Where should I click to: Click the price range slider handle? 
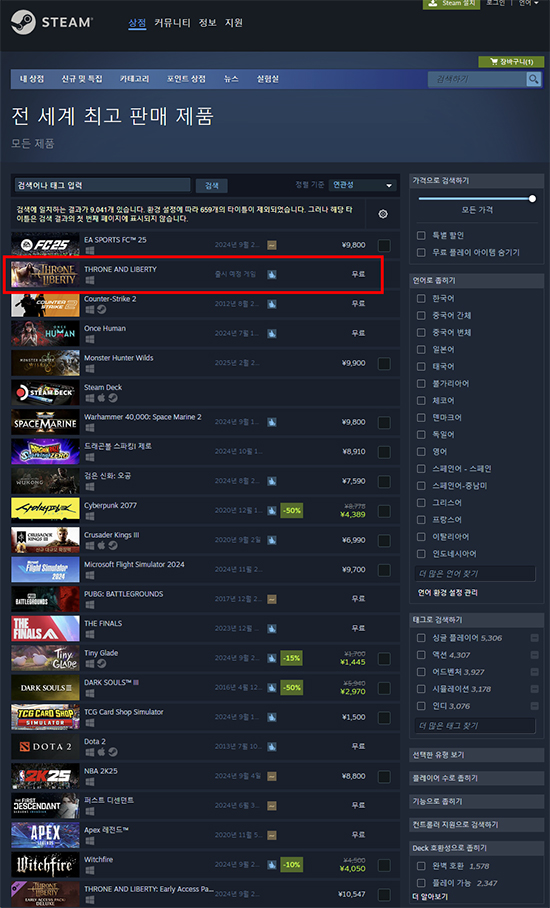click(x=532, y=199)
